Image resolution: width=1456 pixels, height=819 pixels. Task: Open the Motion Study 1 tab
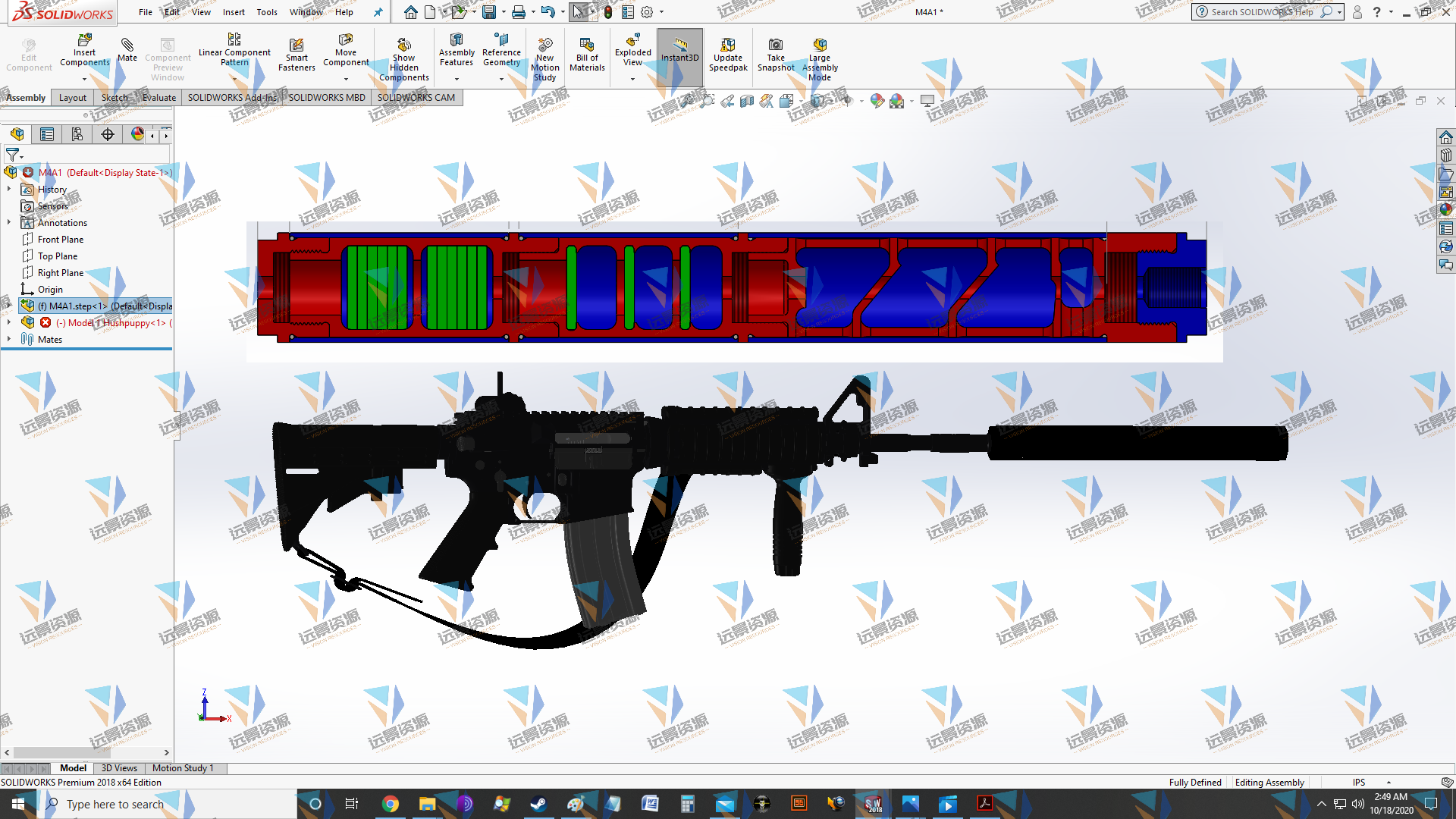tap(183, 768)
